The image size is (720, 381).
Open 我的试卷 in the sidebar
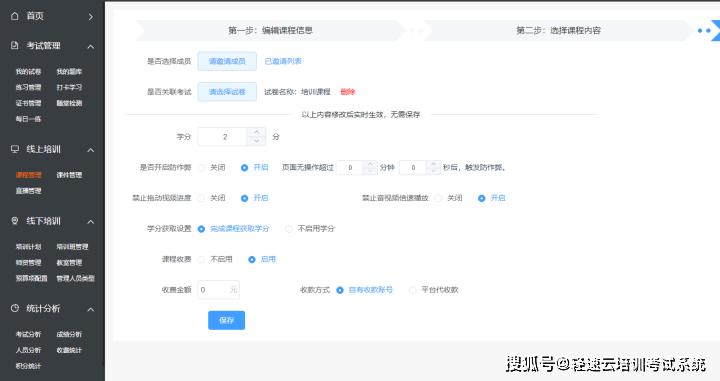28,72
